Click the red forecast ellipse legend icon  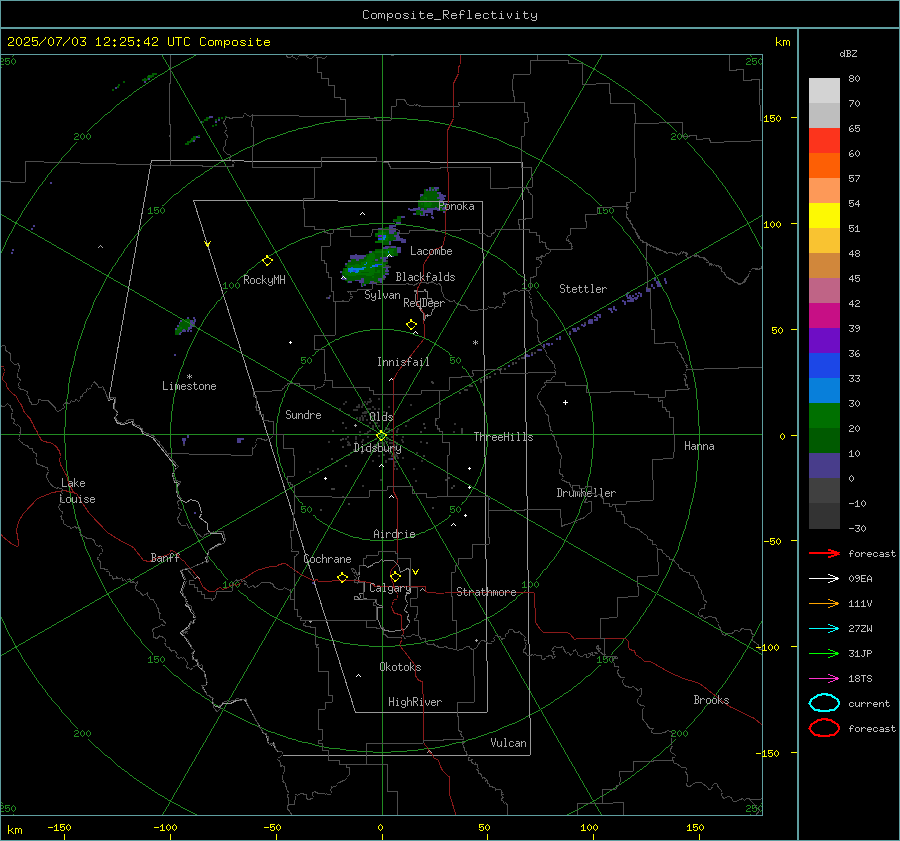tap(824, 728)
